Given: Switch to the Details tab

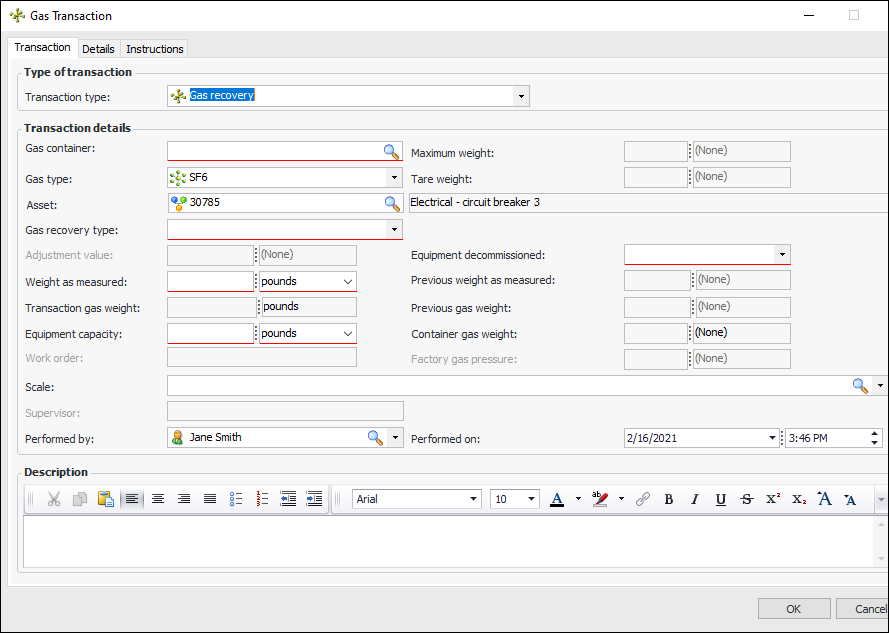Looking at the screenshot, I should point(98,49).
